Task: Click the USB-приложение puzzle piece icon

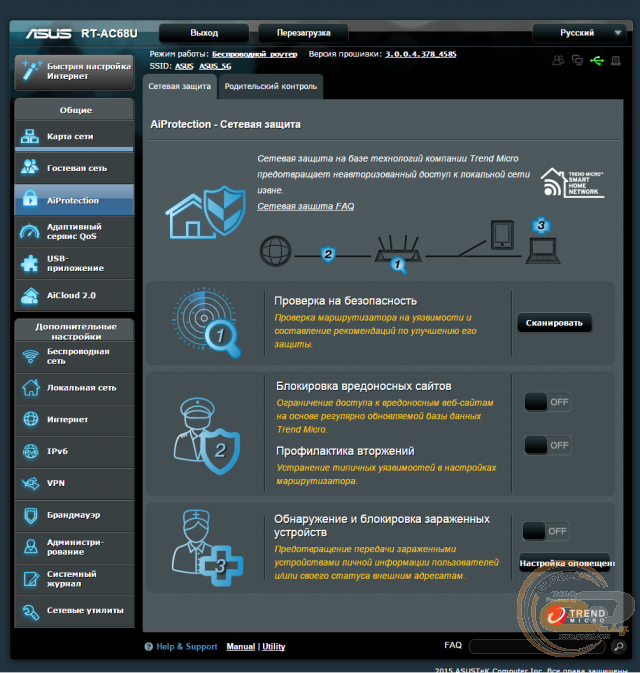Action: (30, 263)
